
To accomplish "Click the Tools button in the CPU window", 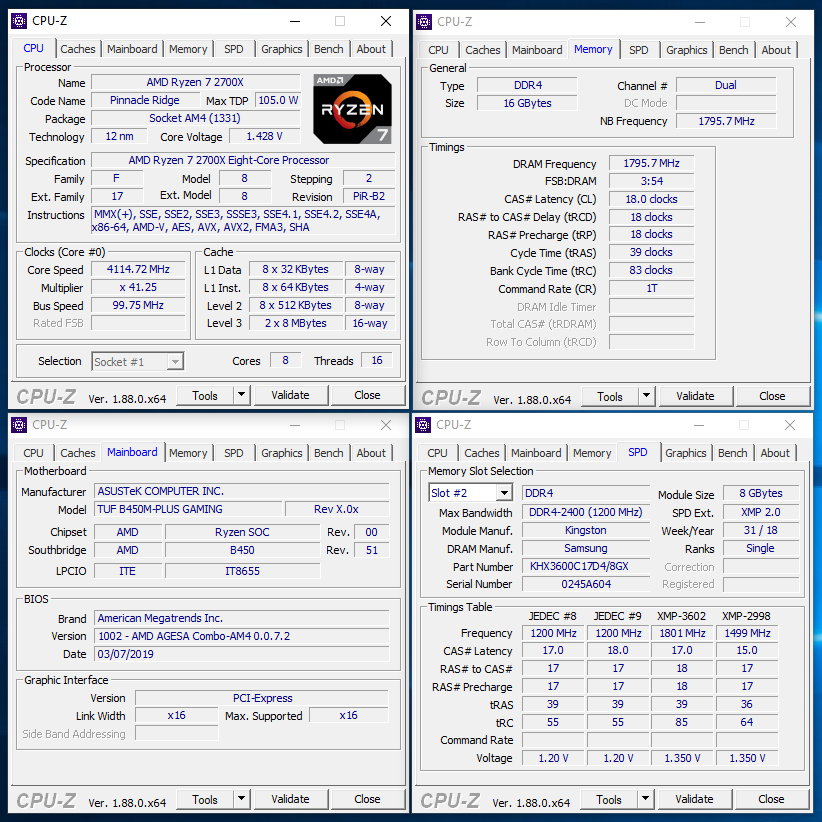I will pos(205,395).
